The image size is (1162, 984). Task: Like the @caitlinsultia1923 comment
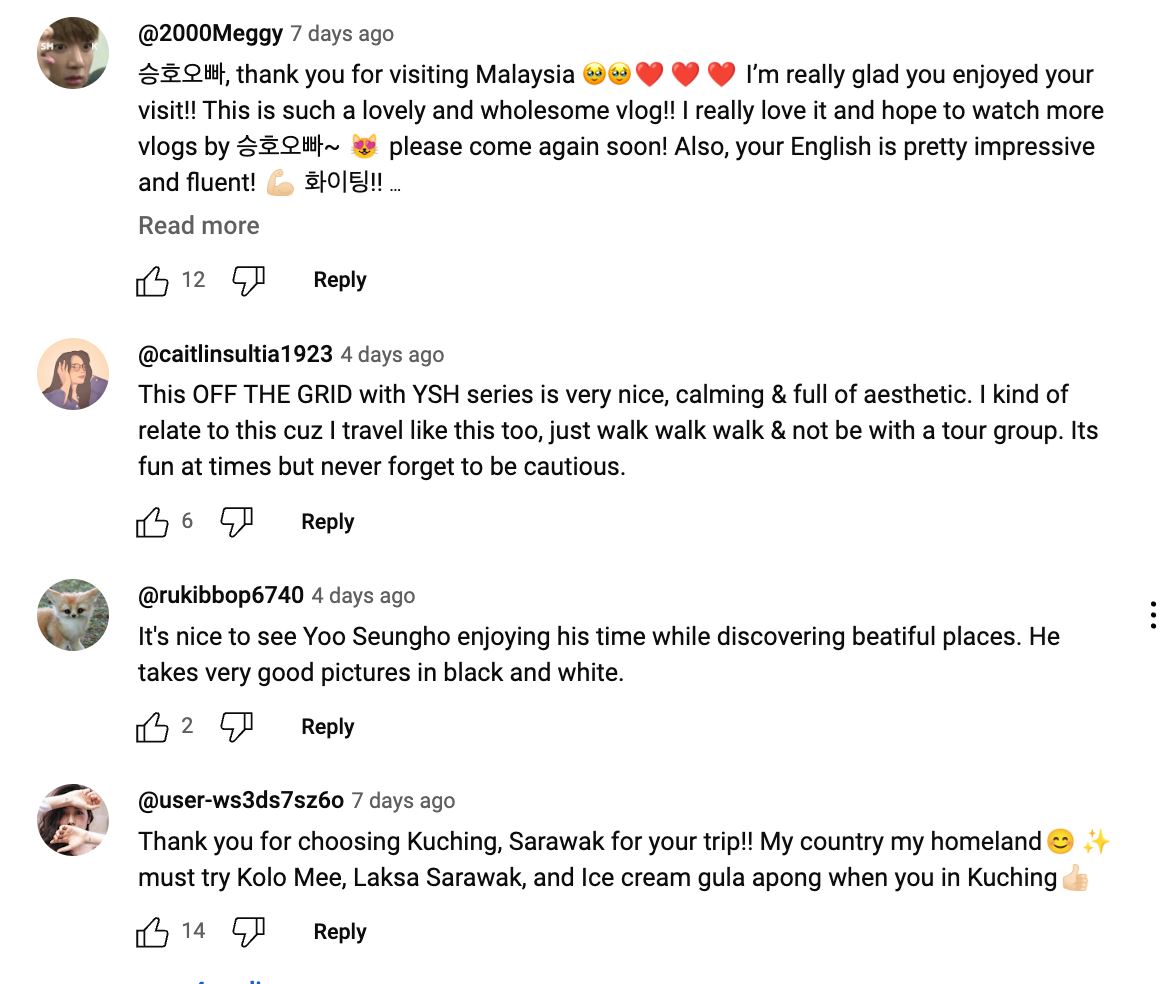152,522
